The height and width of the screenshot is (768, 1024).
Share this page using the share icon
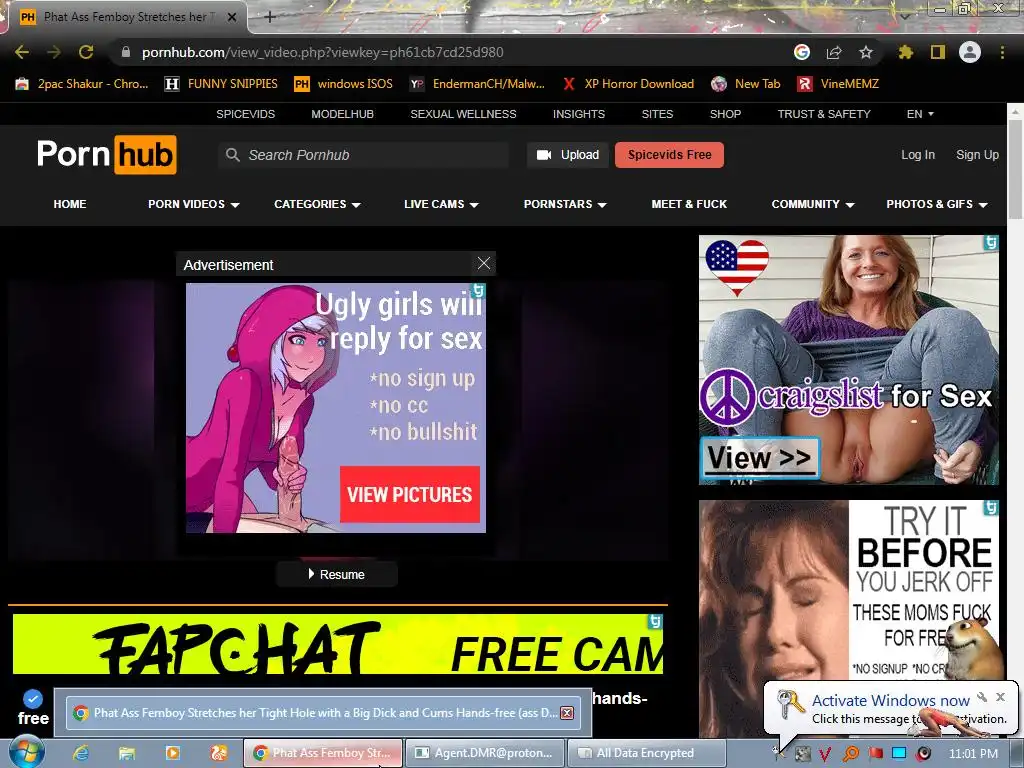click(x=834, y=52)
